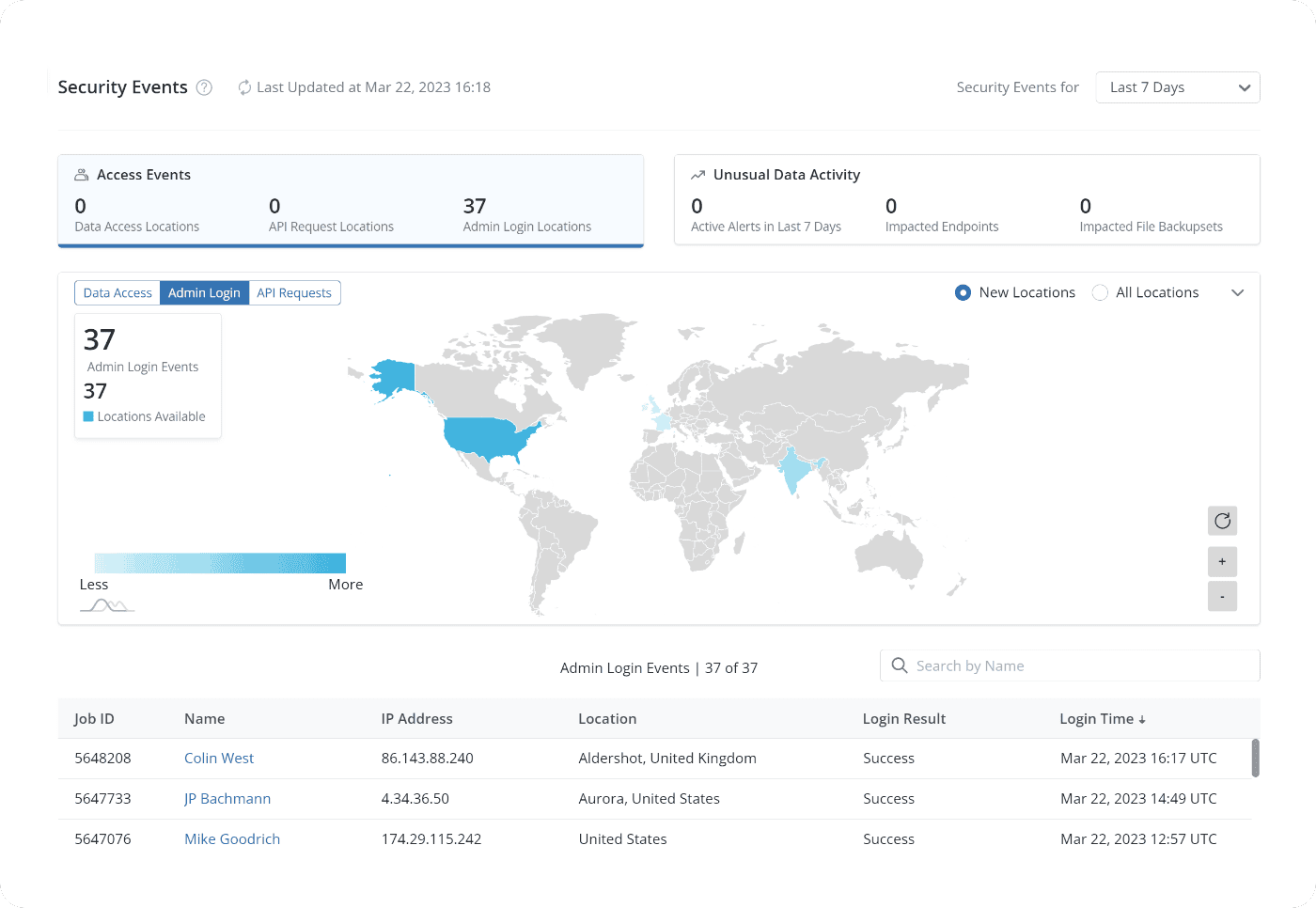Click the Unusual Data Activity trend icon

pyautogui.click(x=697, y=175)
